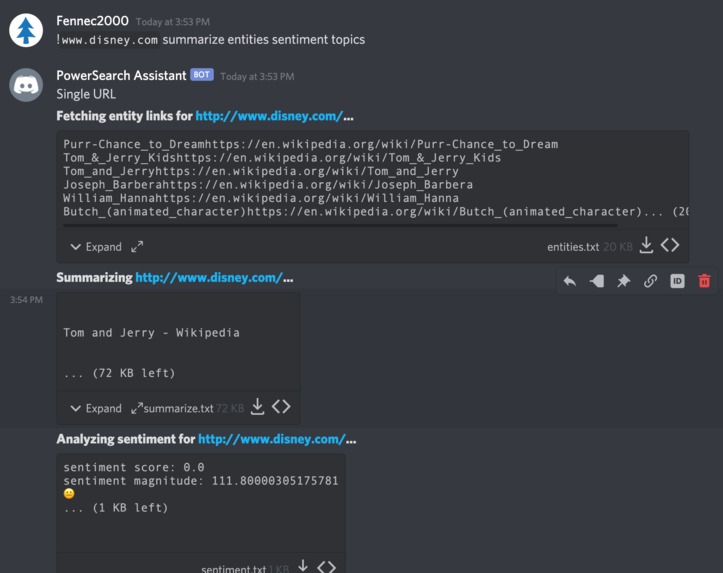This screenshot has width=723, height=573.
Task: Download summarize.txt file
Action: (257, 407)
